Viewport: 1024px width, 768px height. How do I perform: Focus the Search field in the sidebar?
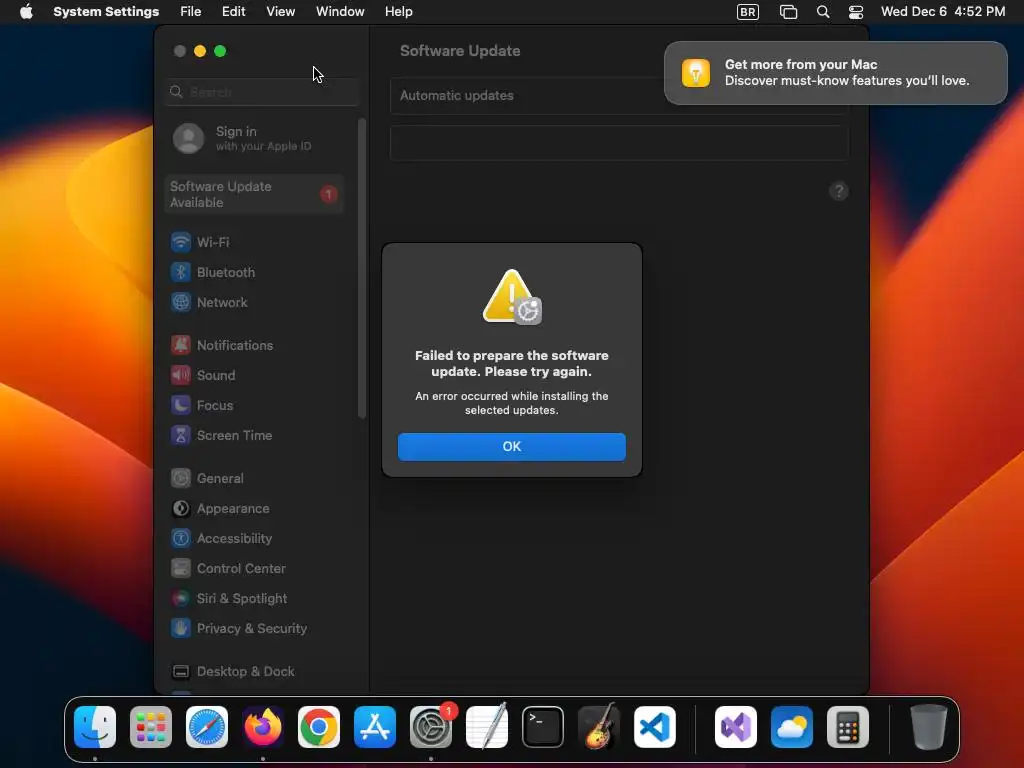coord(262,92)
